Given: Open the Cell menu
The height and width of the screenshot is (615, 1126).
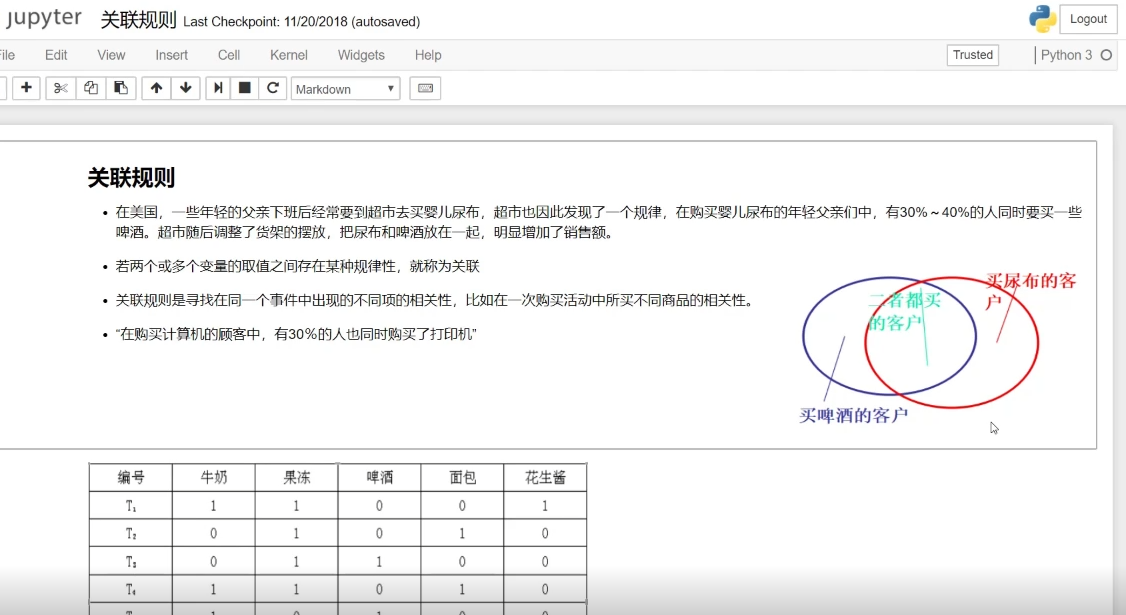Looking at the screenshot, I should [228, 55].
